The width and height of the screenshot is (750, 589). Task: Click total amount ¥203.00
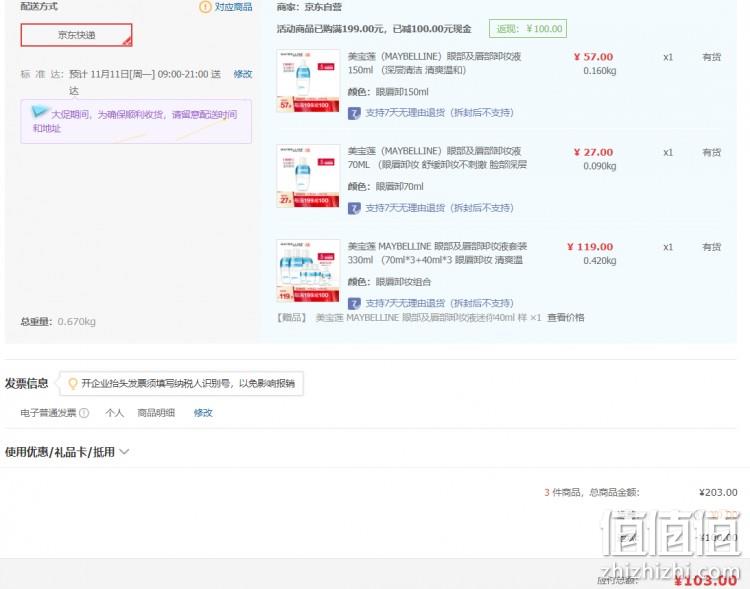pos(718,492)
